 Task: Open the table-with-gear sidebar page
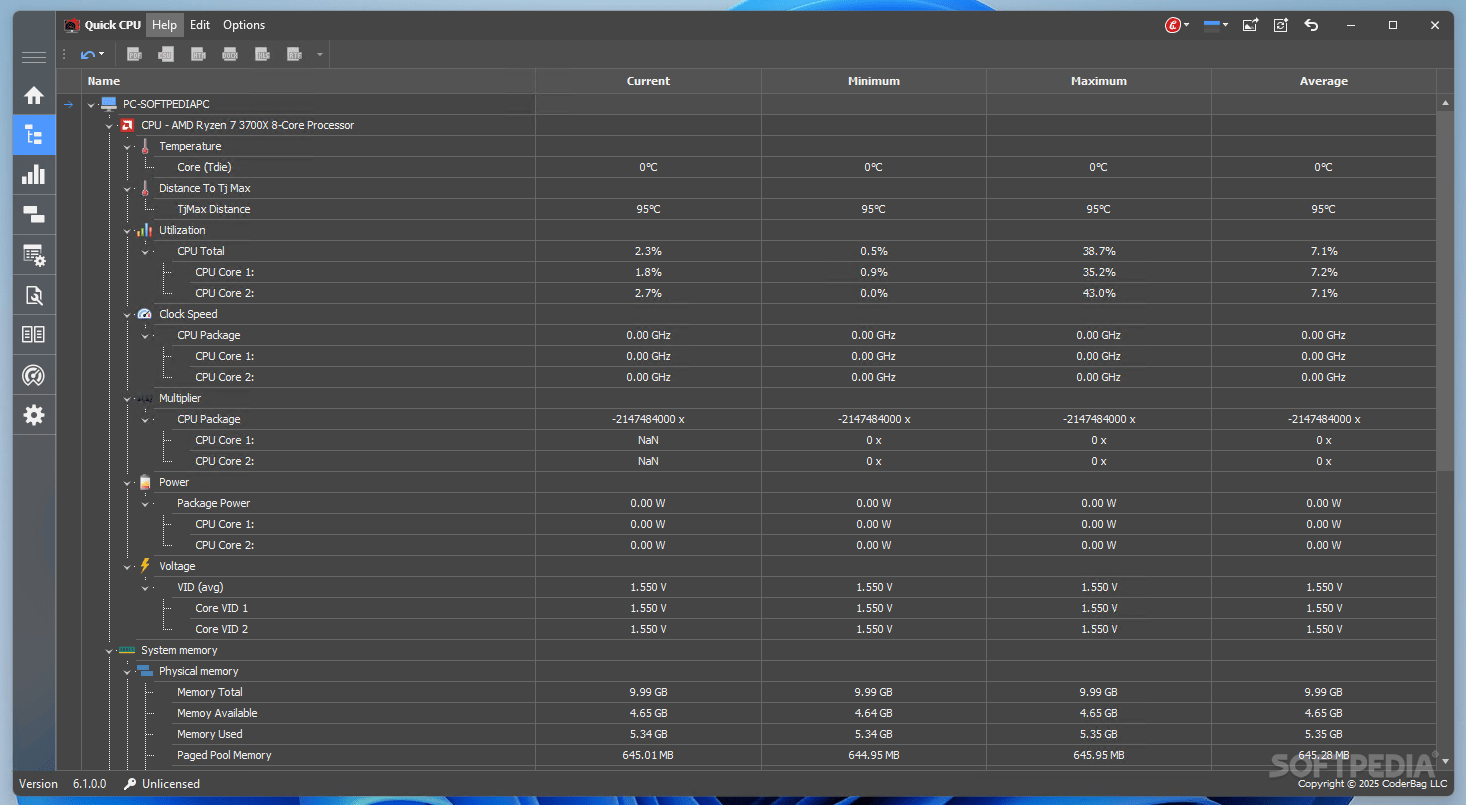(x=34, y=255)
